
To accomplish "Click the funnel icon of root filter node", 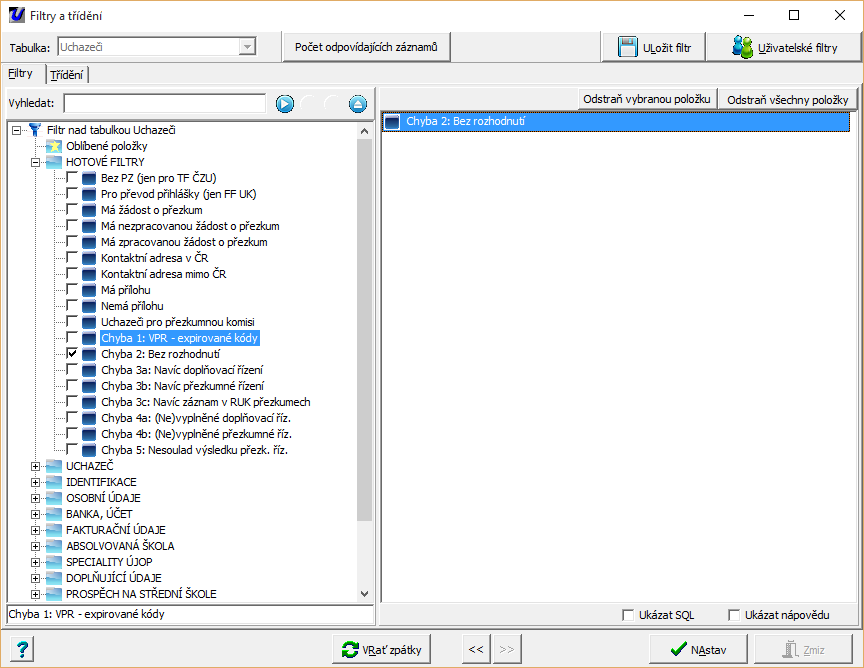I will click(34, 130).
